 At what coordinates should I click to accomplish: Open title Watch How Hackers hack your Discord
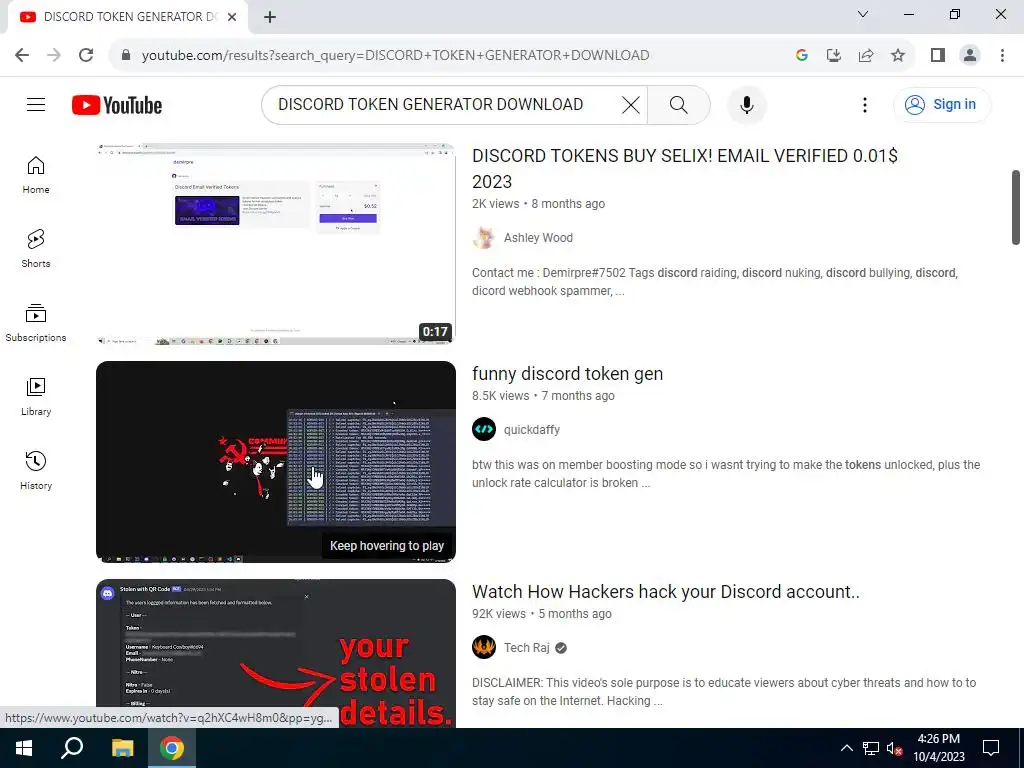[665, 592]
